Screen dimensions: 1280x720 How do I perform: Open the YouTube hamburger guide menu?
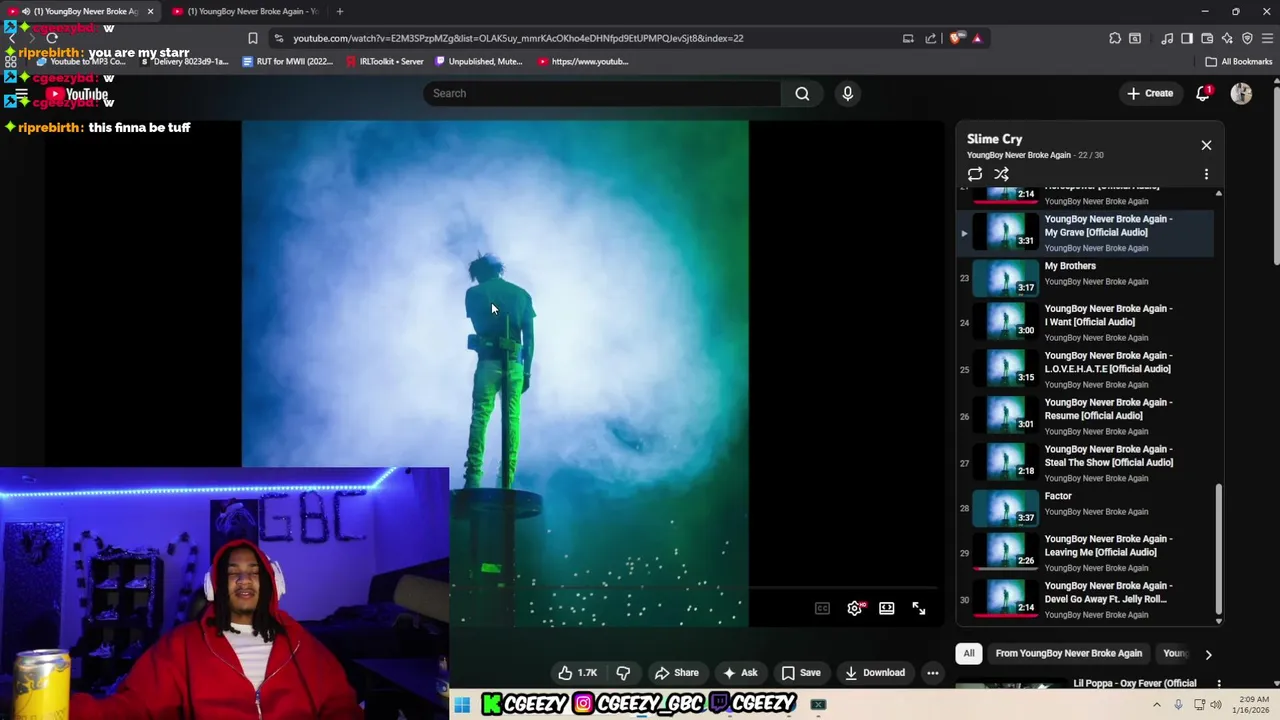click(21, 95)
